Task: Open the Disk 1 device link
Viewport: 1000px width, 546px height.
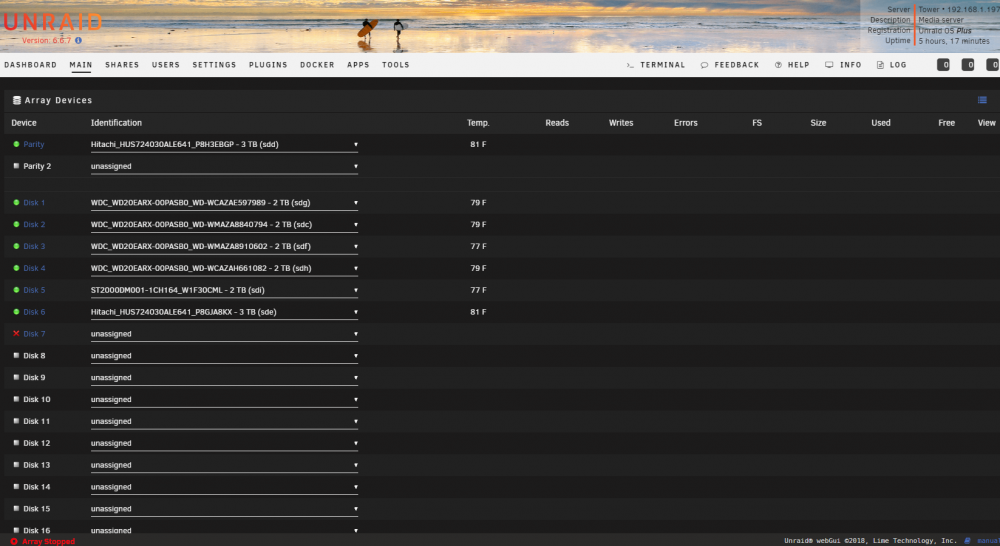Action: point(34,202)
